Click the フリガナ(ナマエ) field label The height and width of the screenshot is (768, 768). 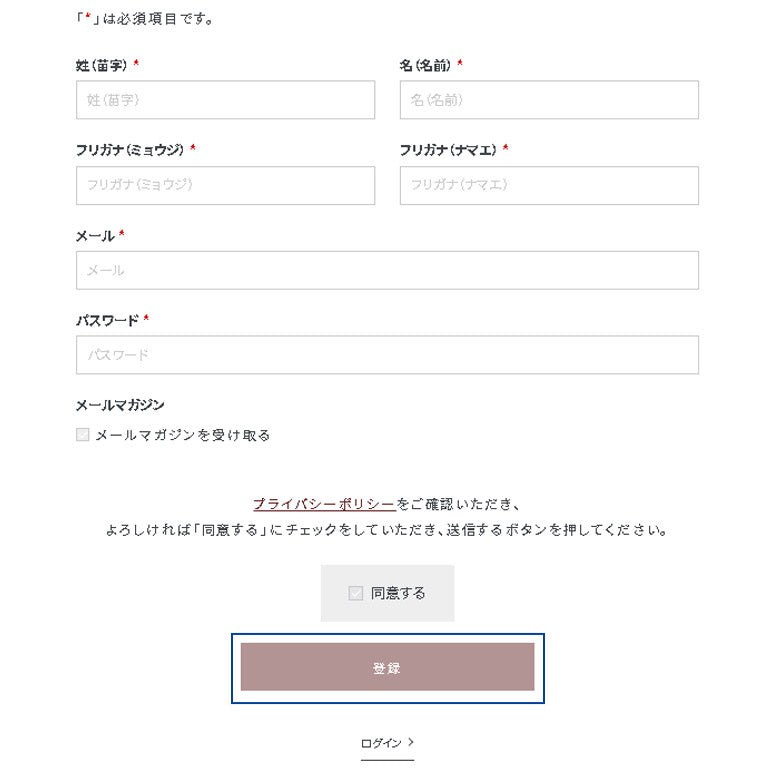(448, 150)
